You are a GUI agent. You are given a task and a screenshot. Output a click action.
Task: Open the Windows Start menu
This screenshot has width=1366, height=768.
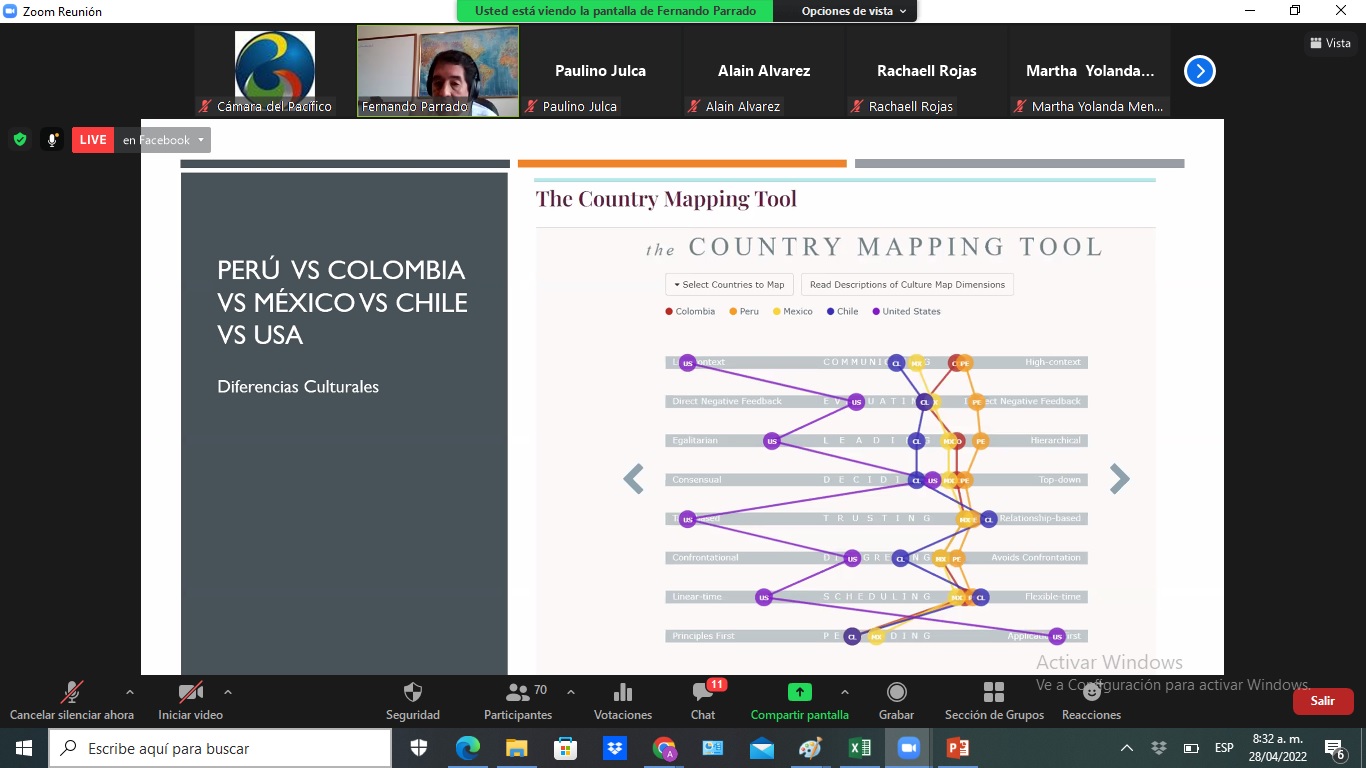pyautogui.click(x=23, y=748)
